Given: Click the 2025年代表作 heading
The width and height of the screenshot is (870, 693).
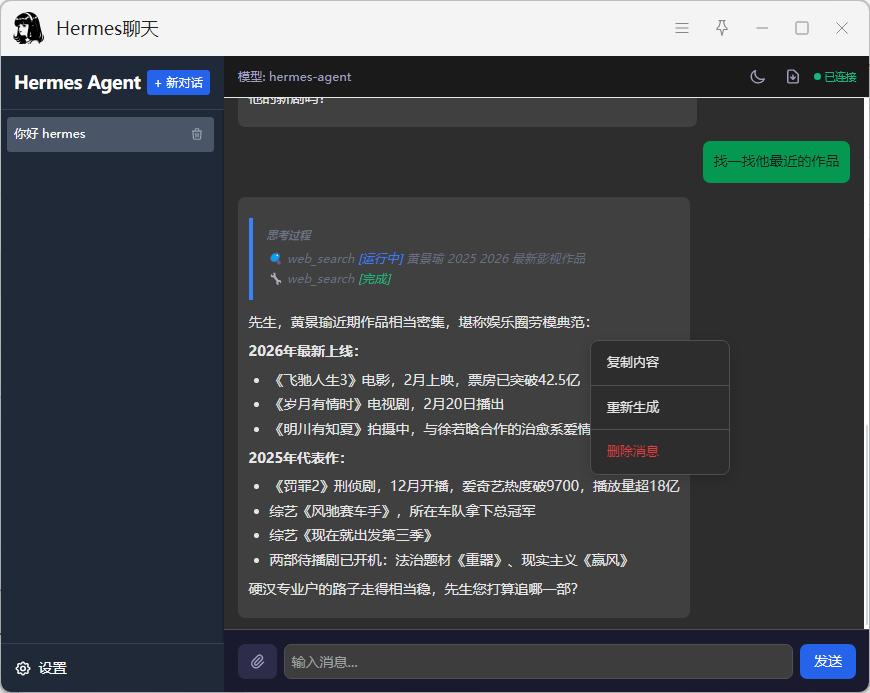Looking at the screenshot, I should coord(296,458).
